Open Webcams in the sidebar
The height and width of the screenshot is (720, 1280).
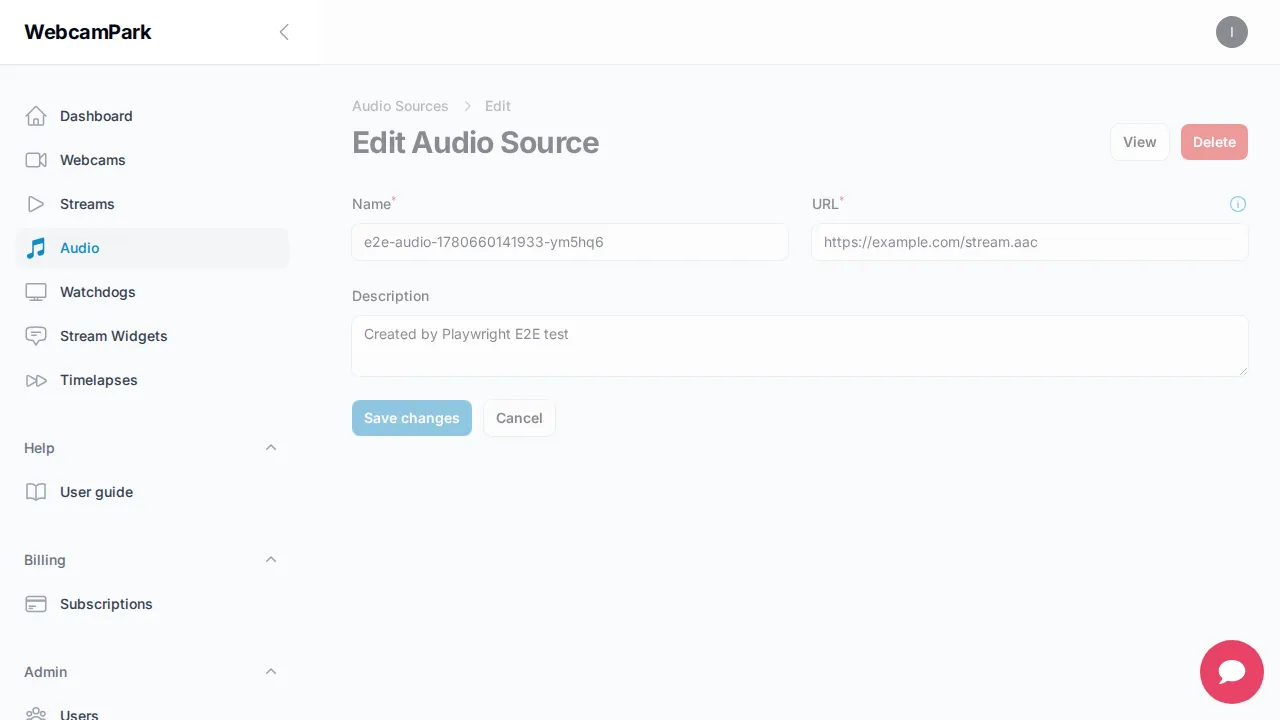(152, 160)
